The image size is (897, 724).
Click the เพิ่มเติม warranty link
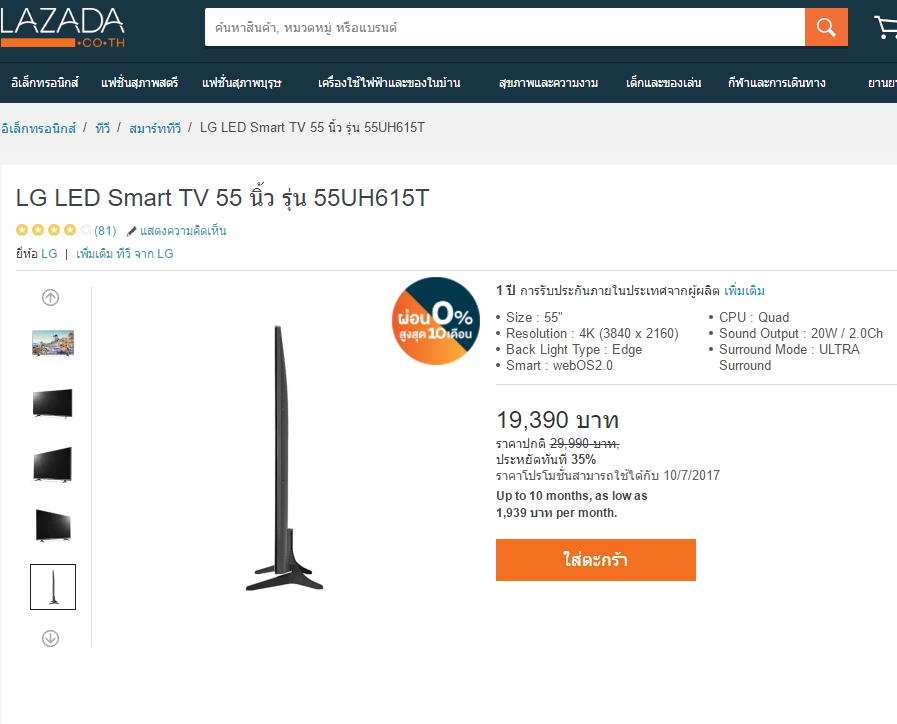click(x=744, y=291)
